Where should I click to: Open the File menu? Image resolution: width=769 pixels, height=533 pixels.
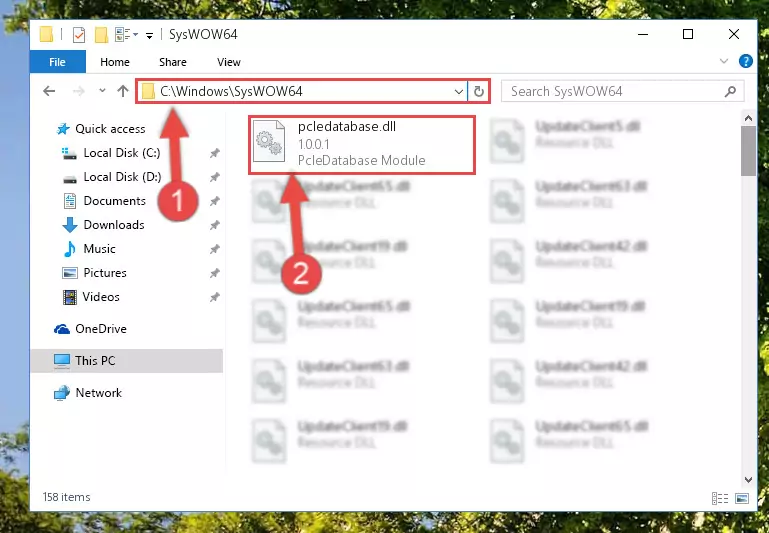57,62
